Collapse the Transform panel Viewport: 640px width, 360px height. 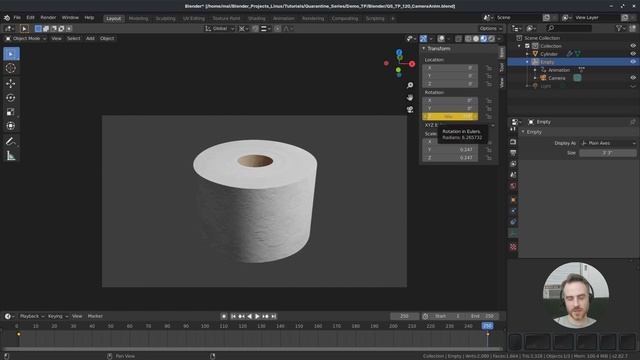pyautogui.click(x=424, y=49)
